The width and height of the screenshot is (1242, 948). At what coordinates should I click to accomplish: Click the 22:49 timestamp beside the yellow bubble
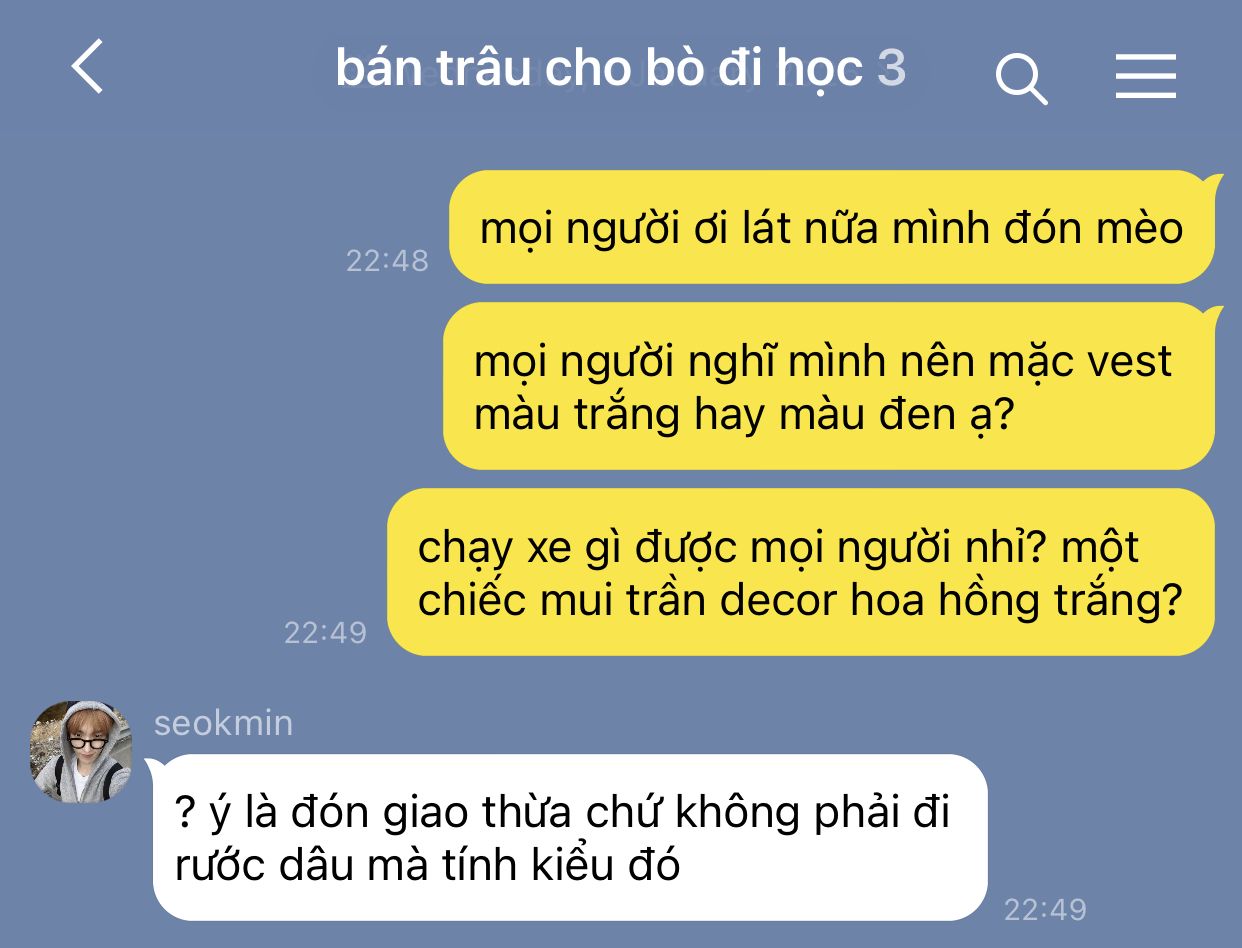pos(325,633)
